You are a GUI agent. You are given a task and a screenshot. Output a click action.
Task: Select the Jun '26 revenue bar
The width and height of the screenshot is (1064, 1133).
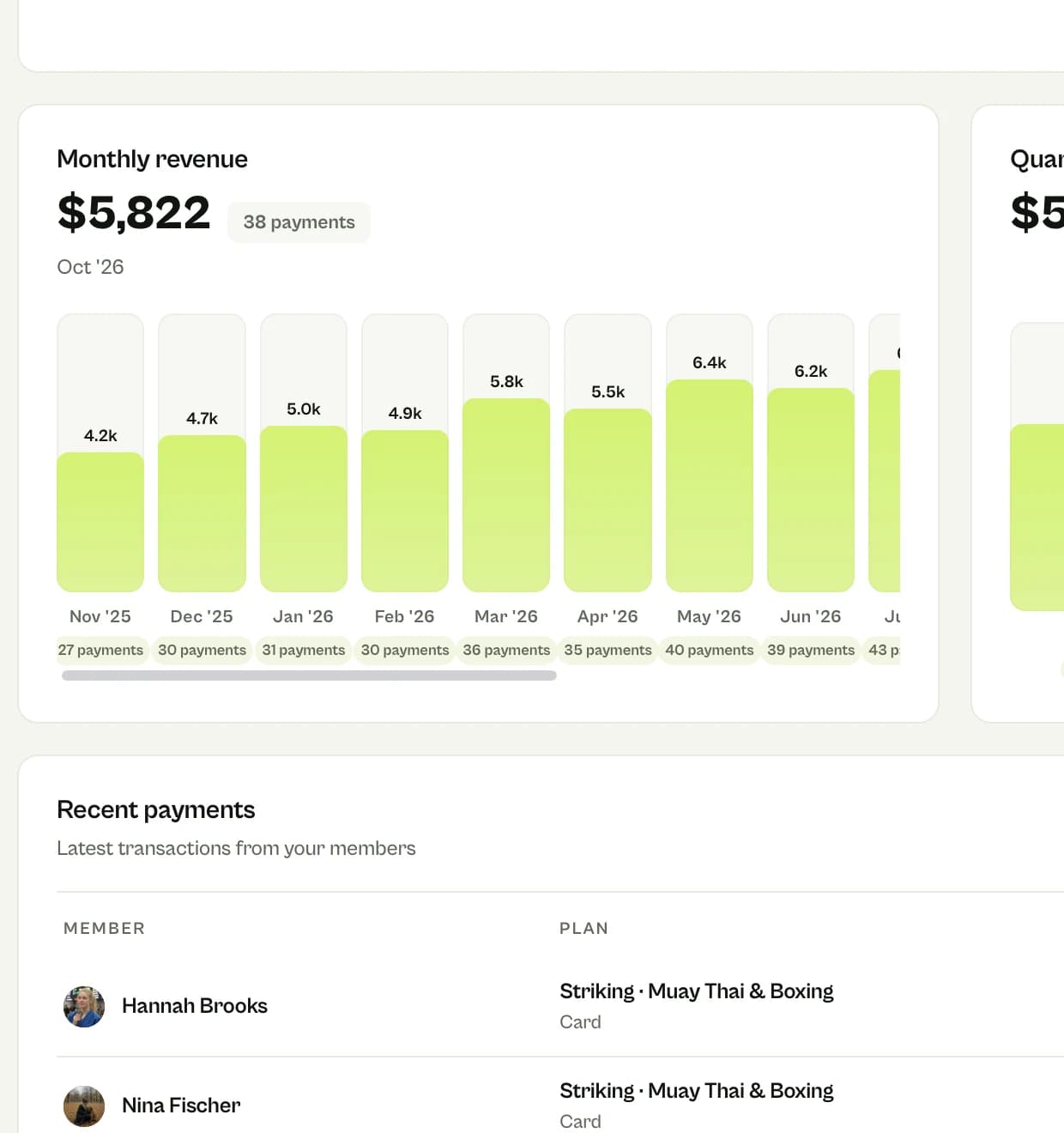[x=811, y=490]
